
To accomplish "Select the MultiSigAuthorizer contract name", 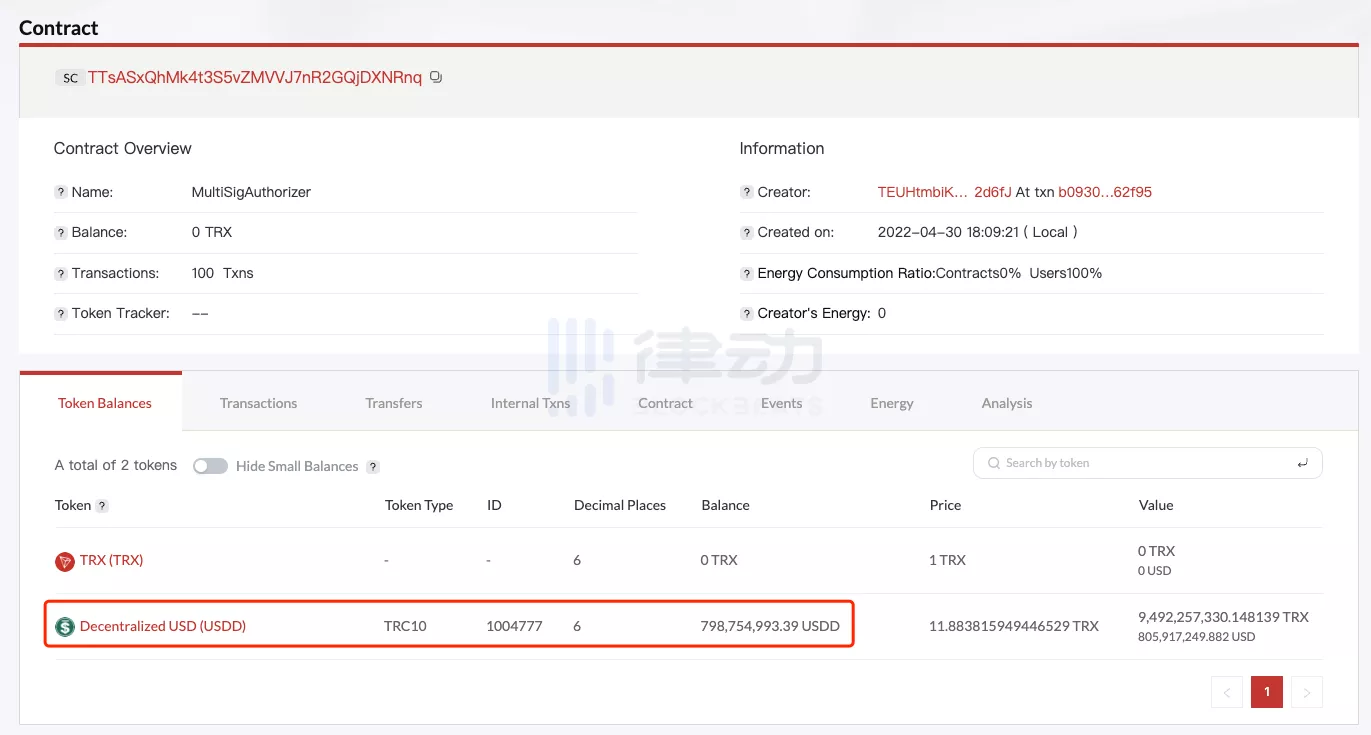I will click(x=251, y=192).
